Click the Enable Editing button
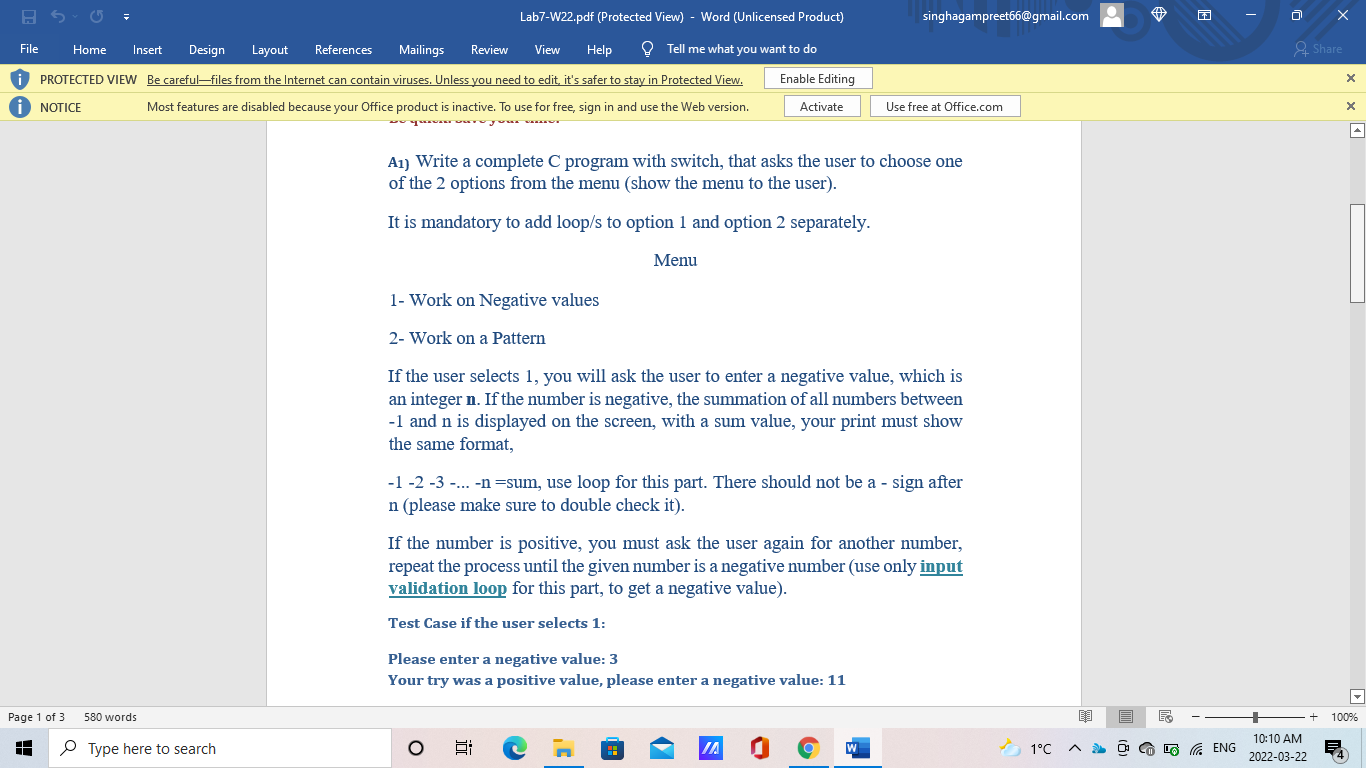 (x=818, y=77)
